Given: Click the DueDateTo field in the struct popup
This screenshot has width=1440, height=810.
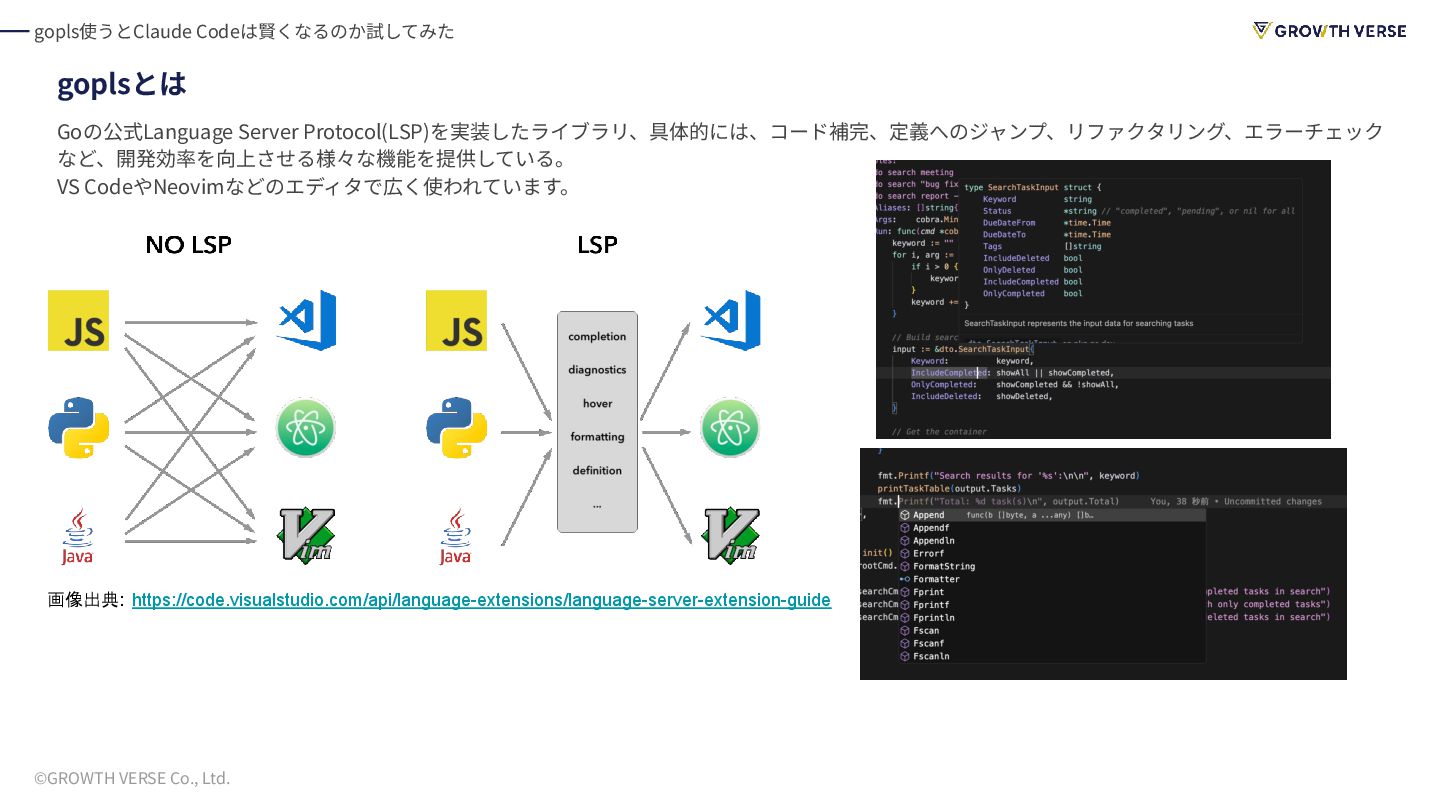Looking at the screenshot, I should point(1004,234).
